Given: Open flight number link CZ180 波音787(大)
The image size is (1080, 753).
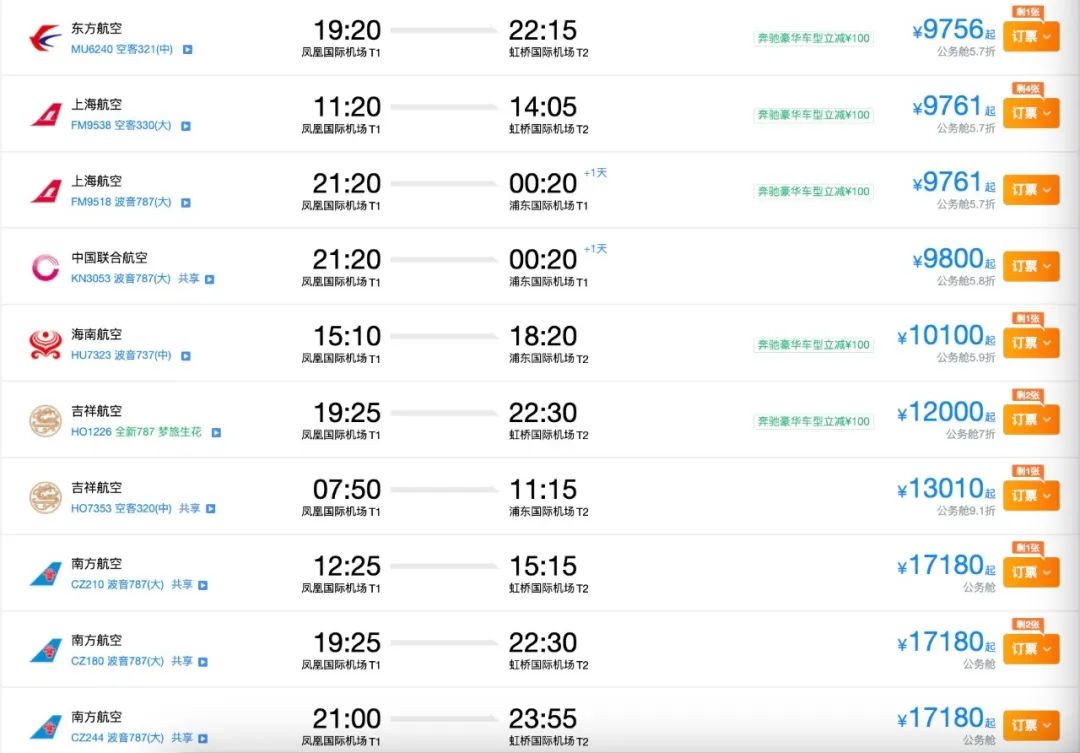Looking at the screenshot, I should click(x=117, y=661).
